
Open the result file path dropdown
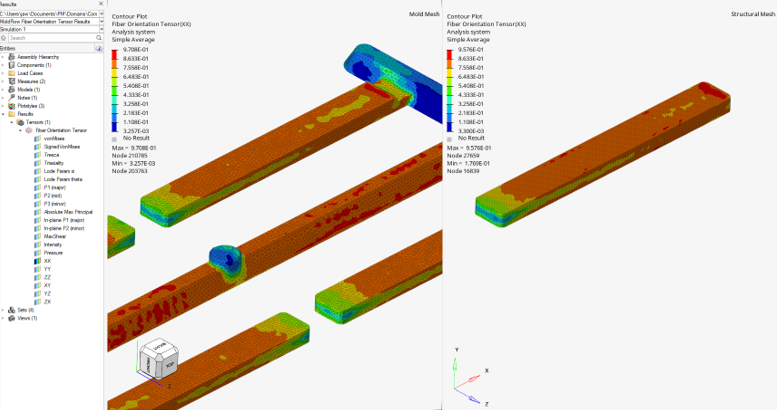coord(101,14)
